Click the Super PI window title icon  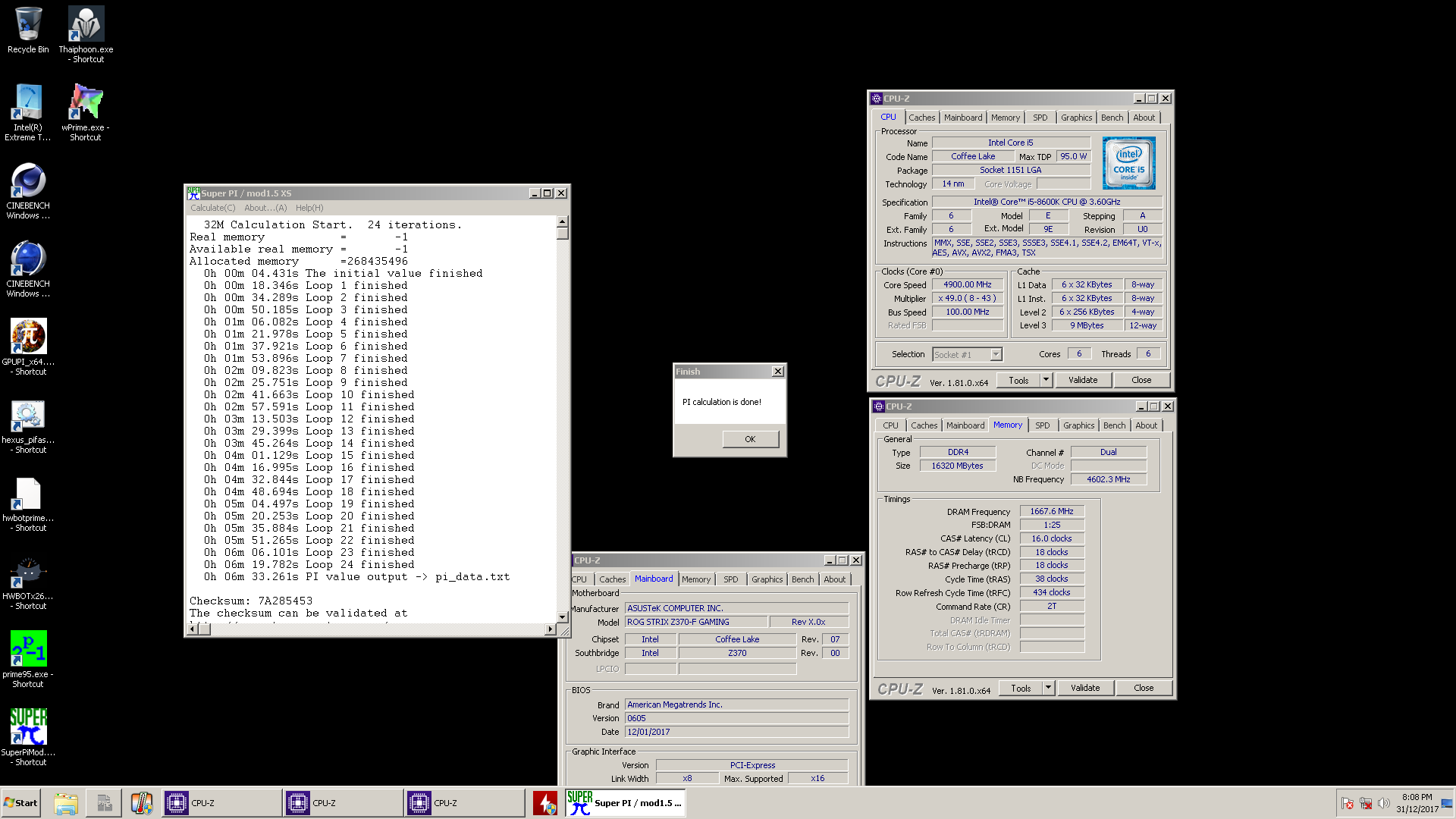click(x=193, y=193)
